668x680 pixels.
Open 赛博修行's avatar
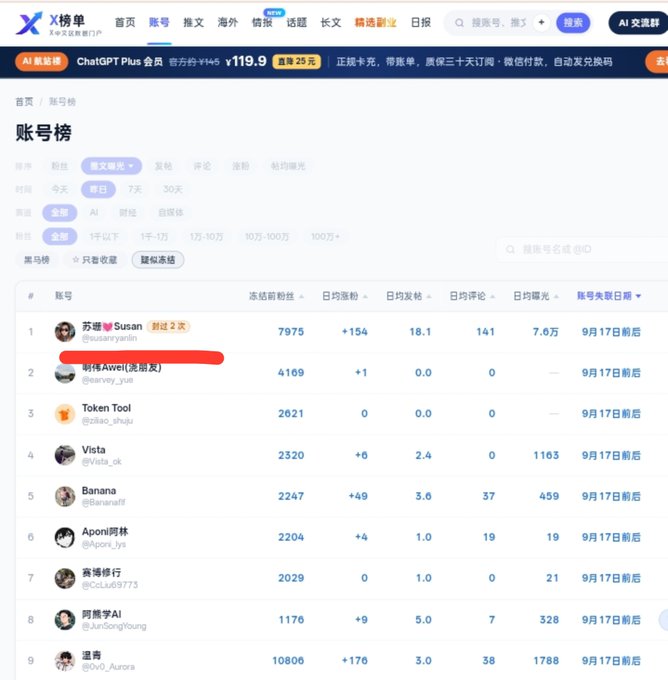[x=65, y=578]
